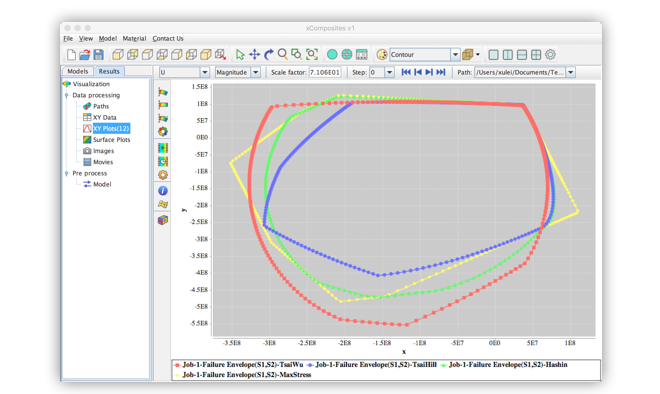Select the magnifier zoom tool
The width and height of the screenshot is (660, 394).
282,54
